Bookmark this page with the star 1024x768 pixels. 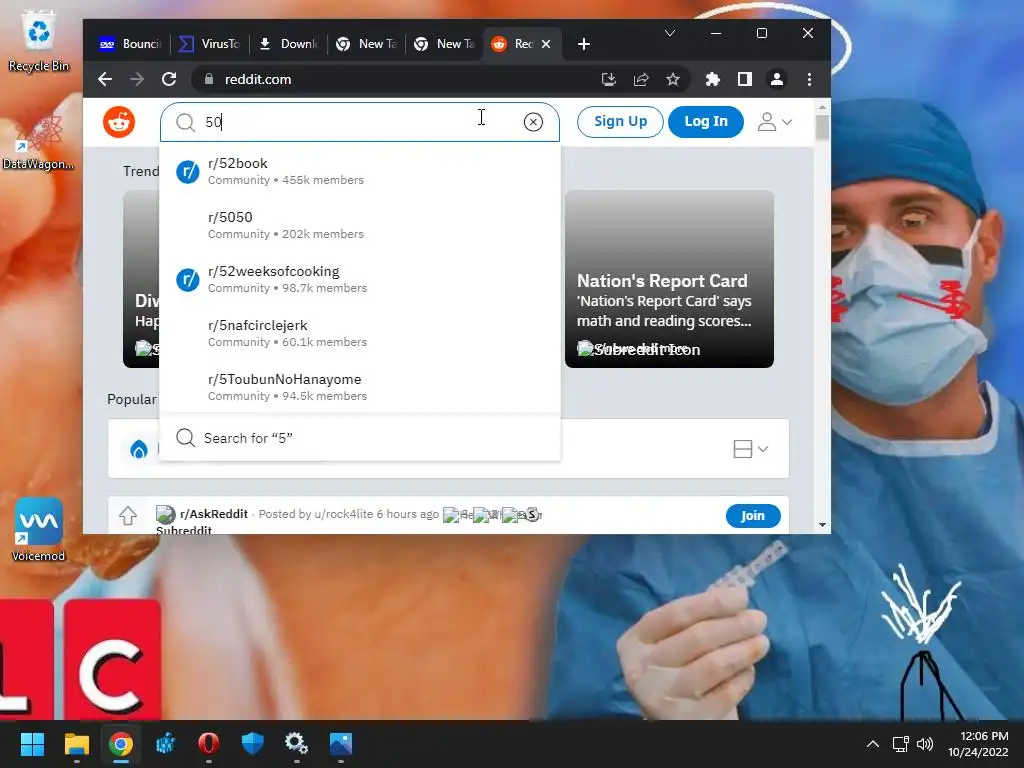(673, 79)
